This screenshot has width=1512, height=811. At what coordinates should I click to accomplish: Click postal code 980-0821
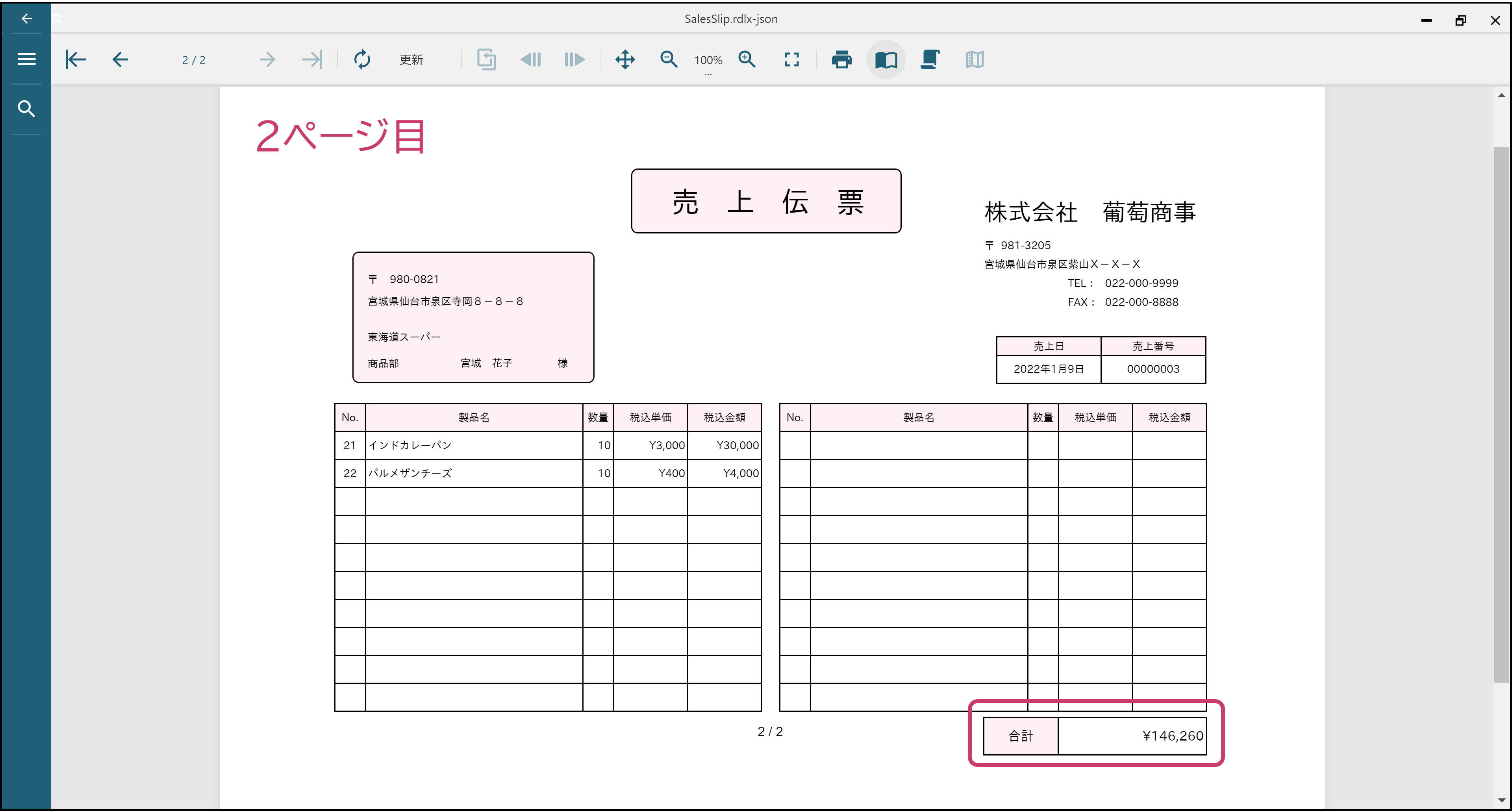point(414,280)
